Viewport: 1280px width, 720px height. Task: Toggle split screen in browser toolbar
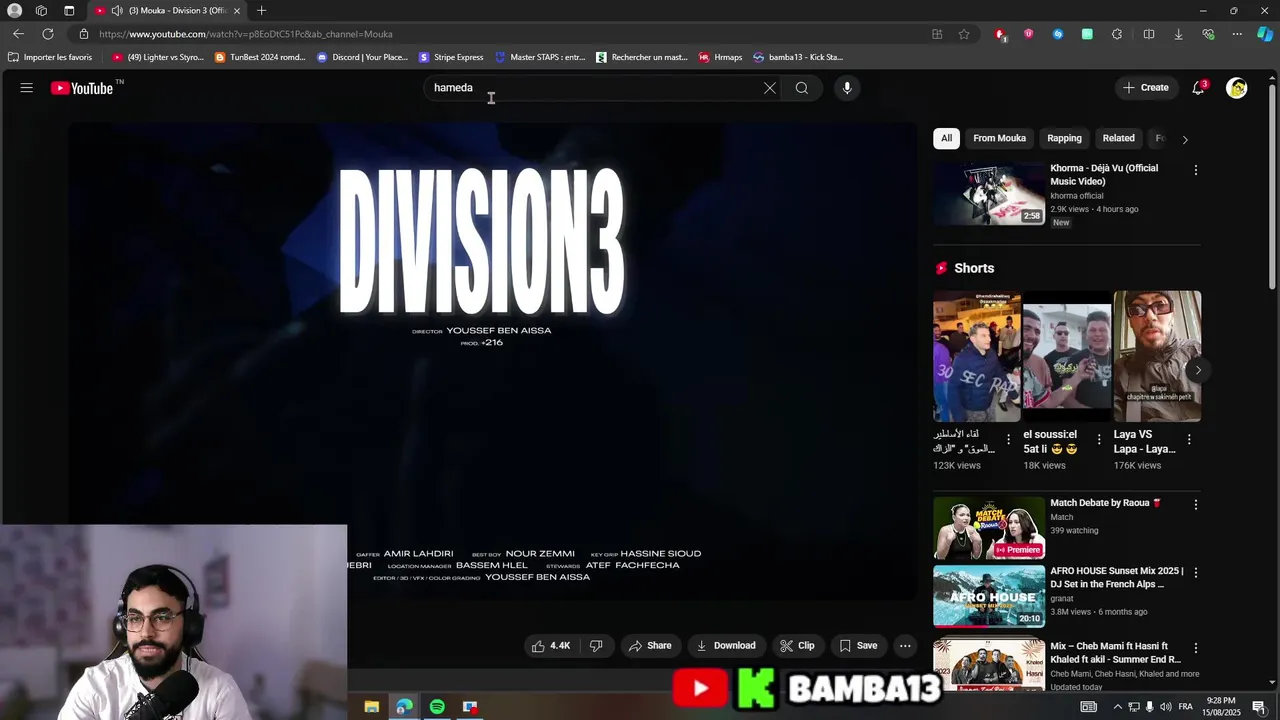[1149, 34]
